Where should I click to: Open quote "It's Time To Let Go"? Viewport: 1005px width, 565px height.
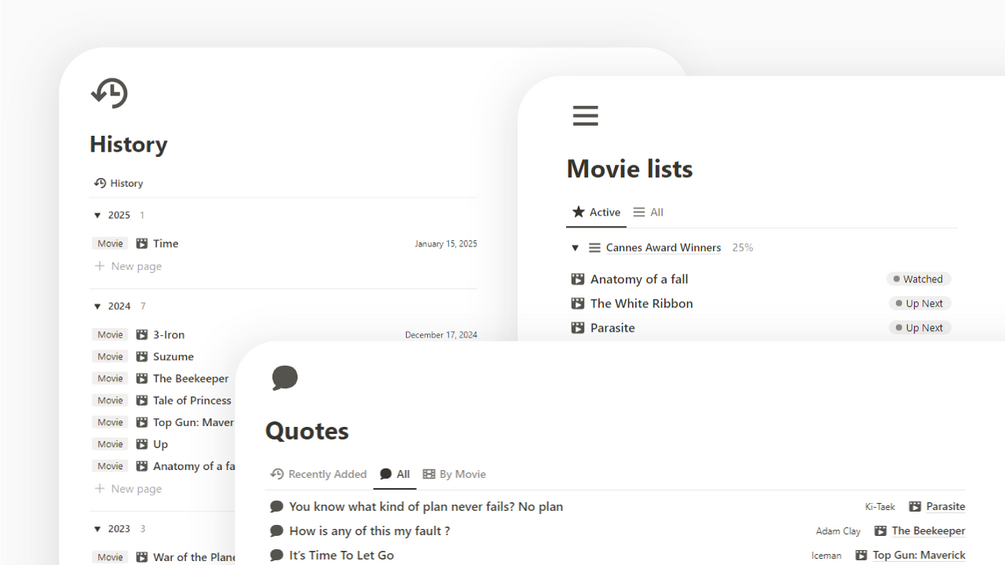pyautogui.click(x=341, y=555)
